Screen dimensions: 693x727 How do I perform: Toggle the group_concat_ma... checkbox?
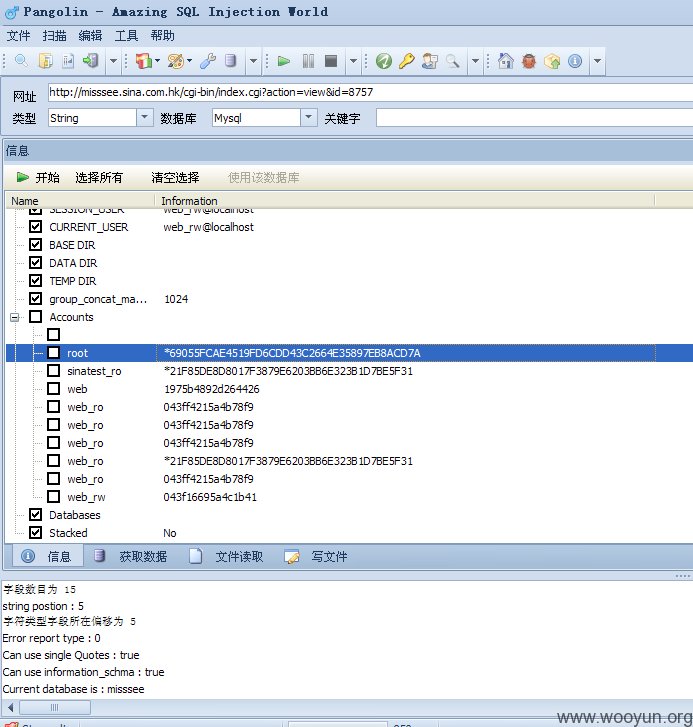pyautogui.click(x=35, y=299)
